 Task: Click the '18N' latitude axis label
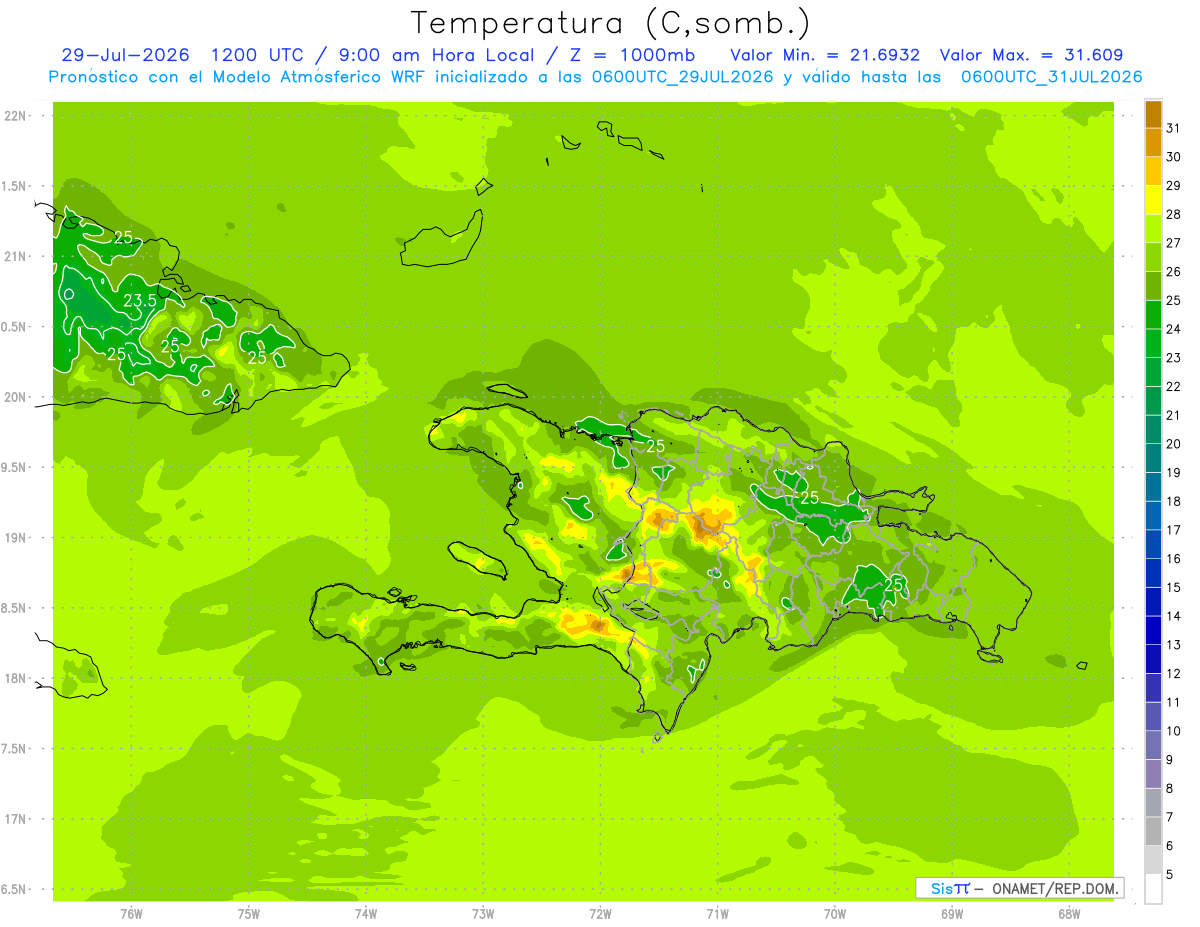16,679
